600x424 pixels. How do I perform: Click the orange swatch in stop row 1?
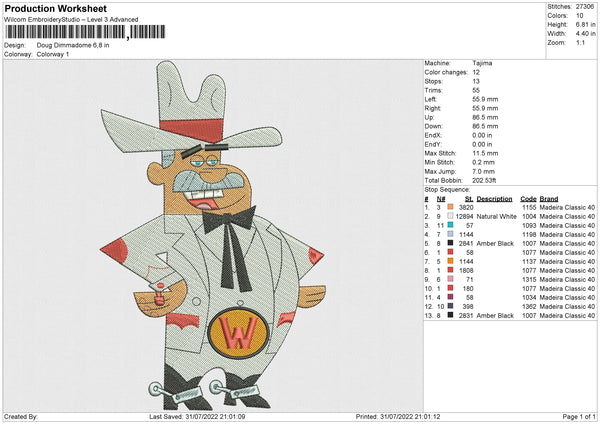(x=450, y=207)
